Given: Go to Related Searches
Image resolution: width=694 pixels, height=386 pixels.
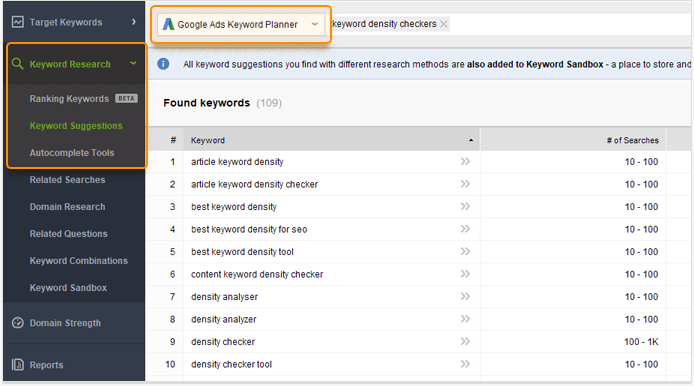Looking at the screenshot, I should [67, 180].
